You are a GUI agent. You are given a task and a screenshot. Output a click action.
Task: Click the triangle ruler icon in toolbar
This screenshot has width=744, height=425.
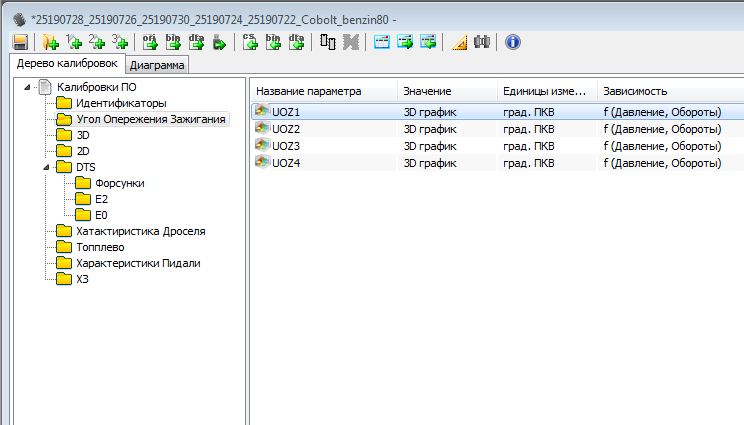point(459,42)
